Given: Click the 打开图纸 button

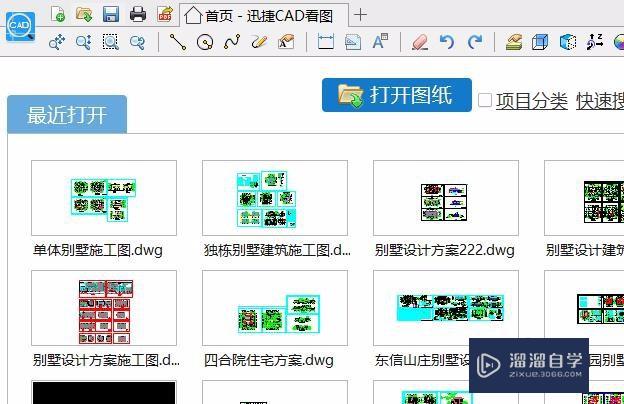Looking at the screenshot, I should pos(397,95).
